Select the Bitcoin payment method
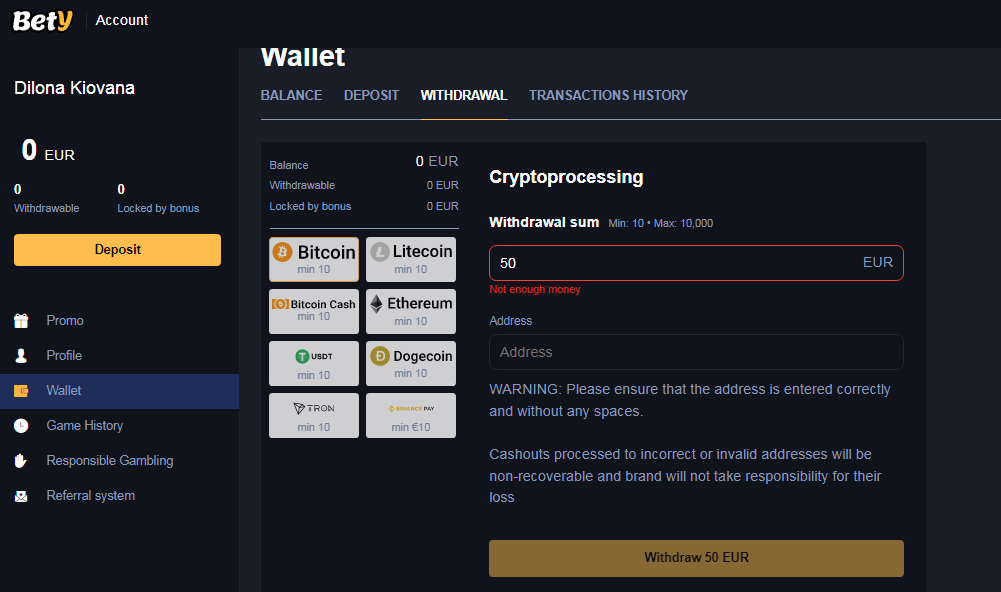This screenshot has width=1001, height=592. (314, 259)
